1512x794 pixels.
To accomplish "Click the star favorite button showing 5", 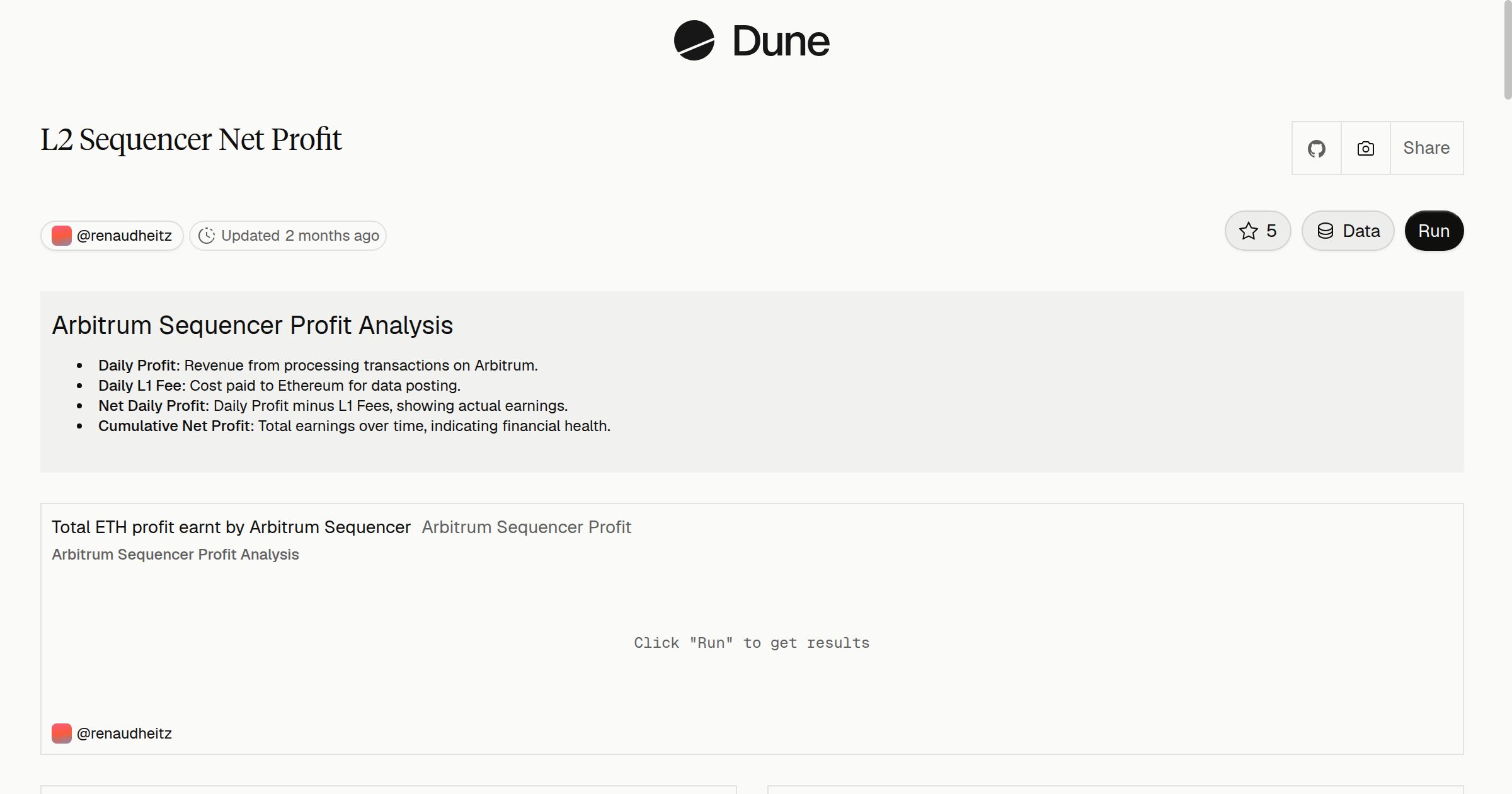I will (x=1257, y=231).
